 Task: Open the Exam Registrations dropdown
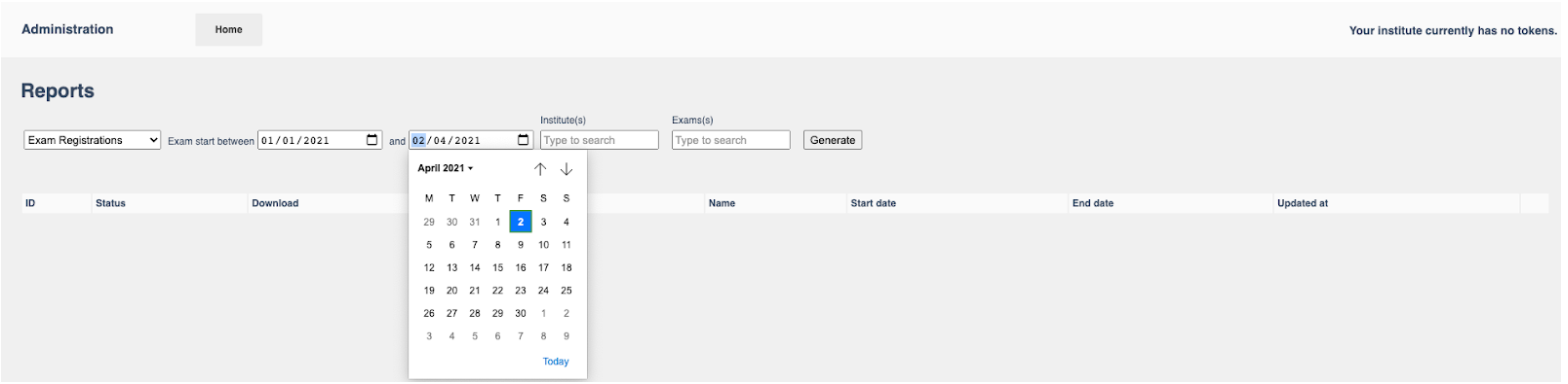(92, 140)
